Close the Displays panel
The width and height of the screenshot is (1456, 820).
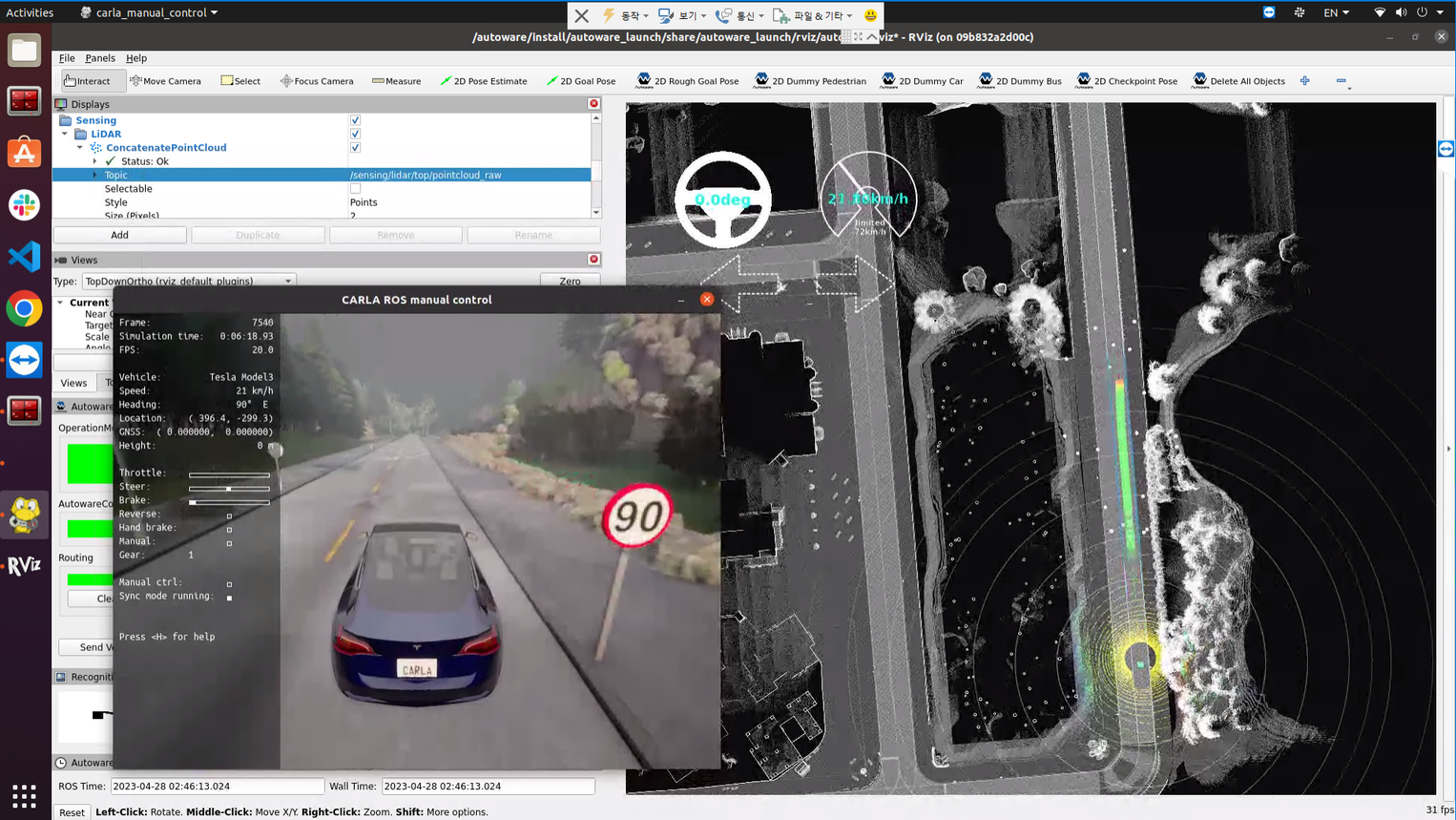(x=593, y=104)
